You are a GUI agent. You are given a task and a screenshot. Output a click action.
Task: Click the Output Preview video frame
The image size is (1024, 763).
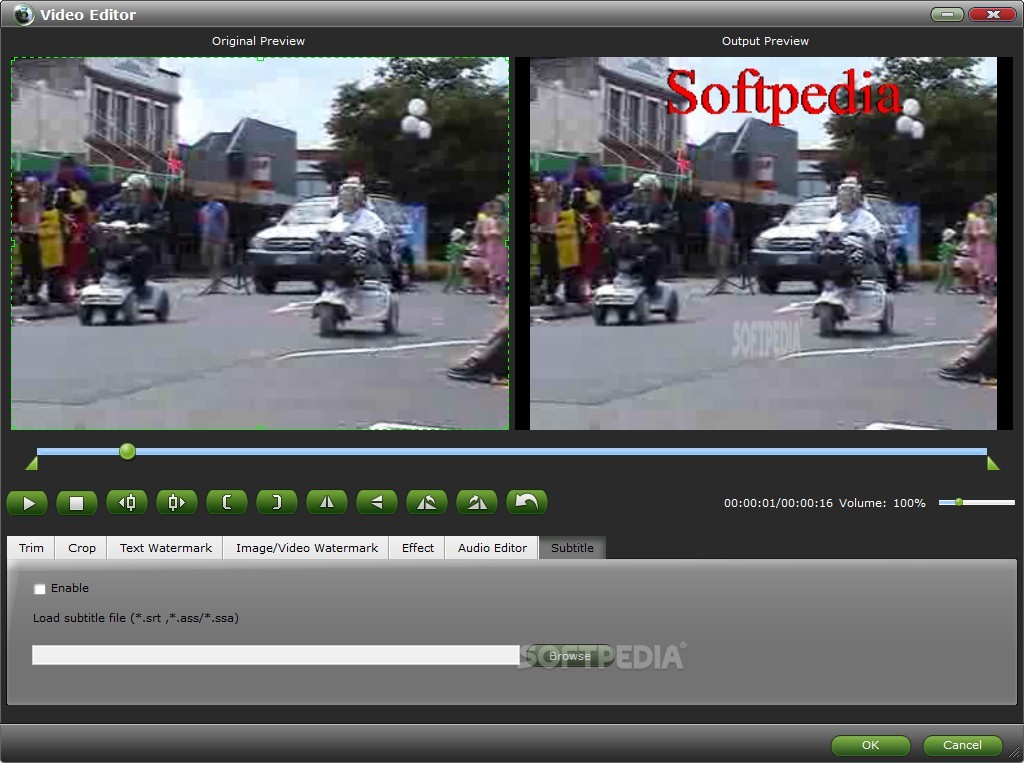(x=763, y=243)
